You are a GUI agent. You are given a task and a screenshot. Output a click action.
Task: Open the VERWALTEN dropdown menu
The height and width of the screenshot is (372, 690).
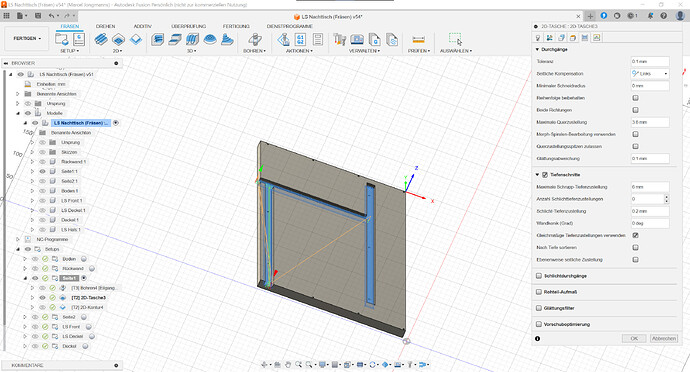[x=364, y=51]
